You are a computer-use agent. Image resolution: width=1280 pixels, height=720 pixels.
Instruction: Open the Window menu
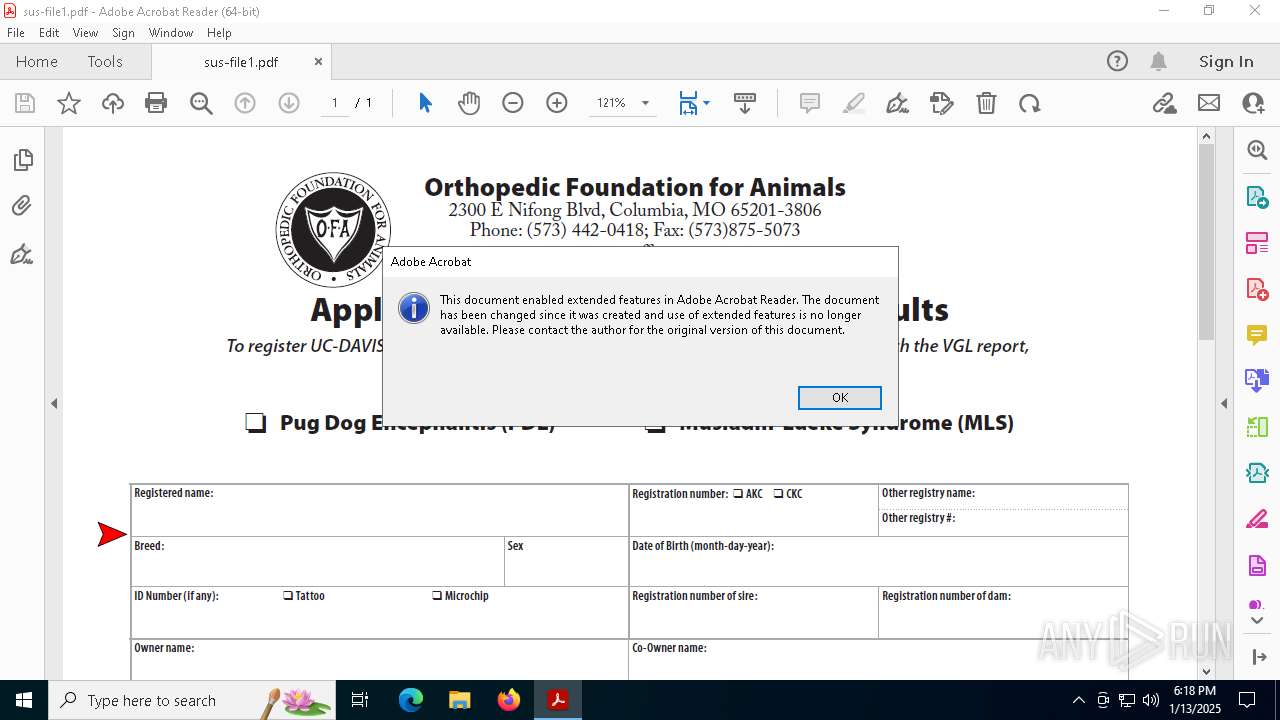click(x=171, y=33)
